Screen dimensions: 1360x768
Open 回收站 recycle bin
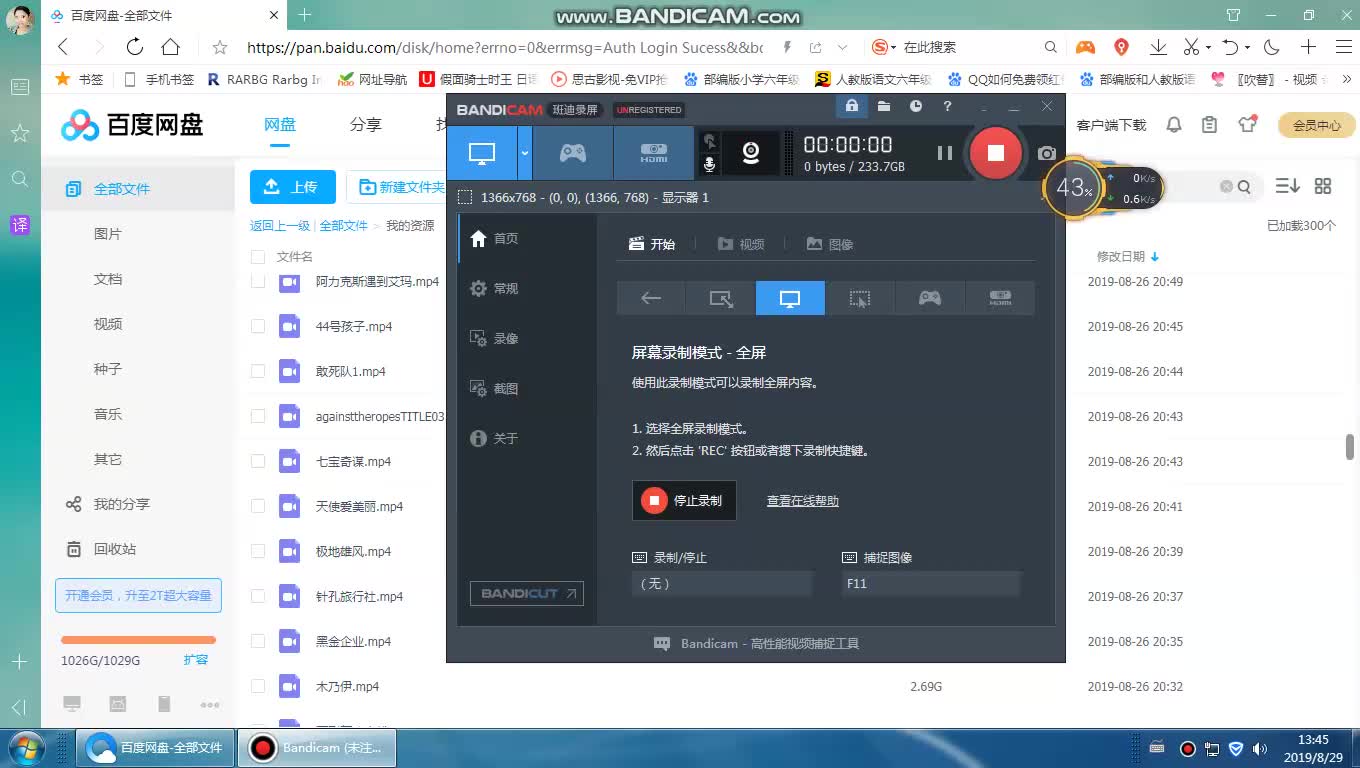(115, 549)
